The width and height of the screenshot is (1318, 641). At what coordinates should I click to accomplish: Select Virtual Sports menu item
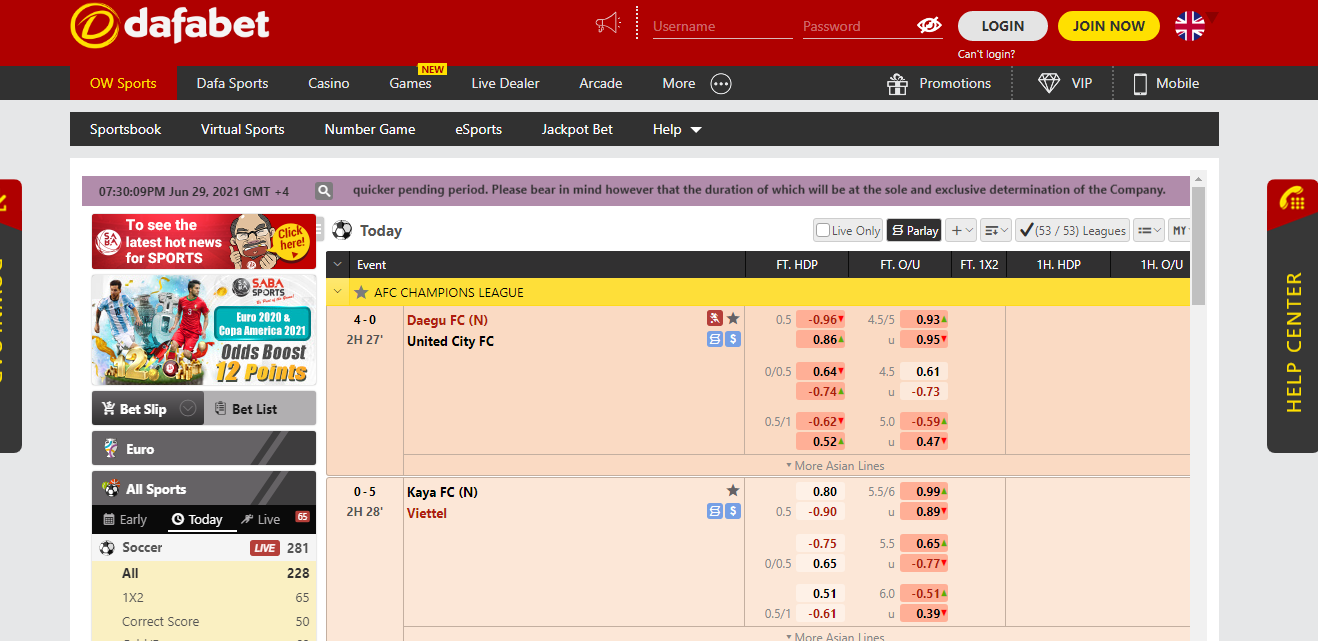click(242, 129)
